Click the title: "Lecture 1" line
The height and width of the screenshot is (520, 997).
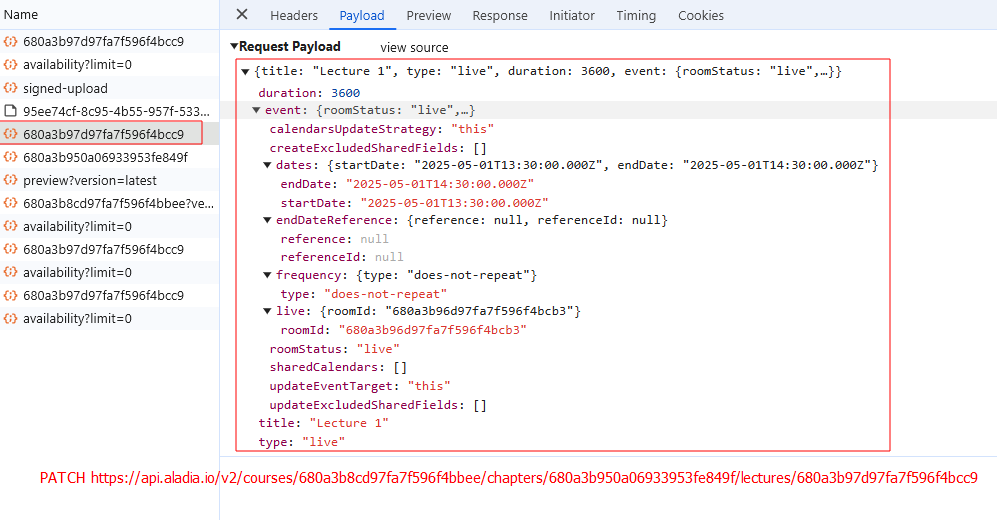(x=324, y=423)
